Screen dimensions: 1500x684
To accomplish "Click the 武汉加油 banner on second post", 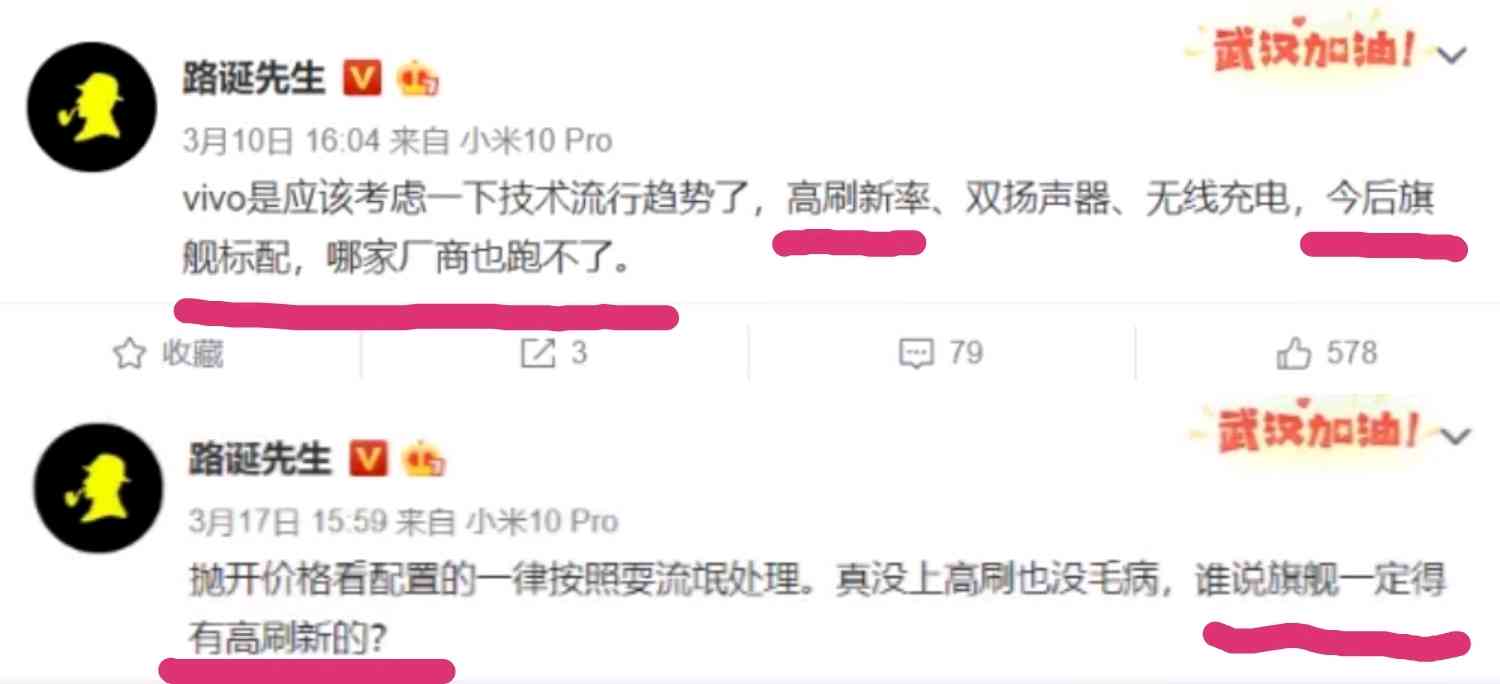I will click(1317, 430).
